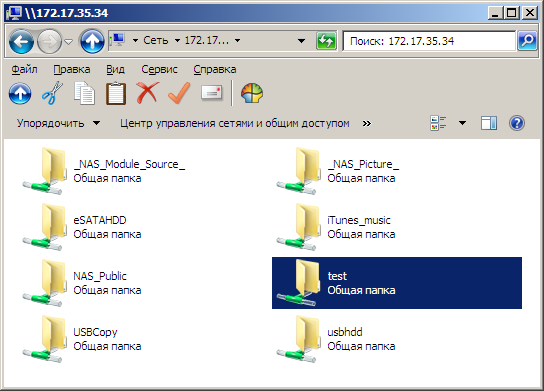Image resolution: width=544 pixels, height=391 pixels.
Task: Open the Справка menu
Action: (215, 69)
